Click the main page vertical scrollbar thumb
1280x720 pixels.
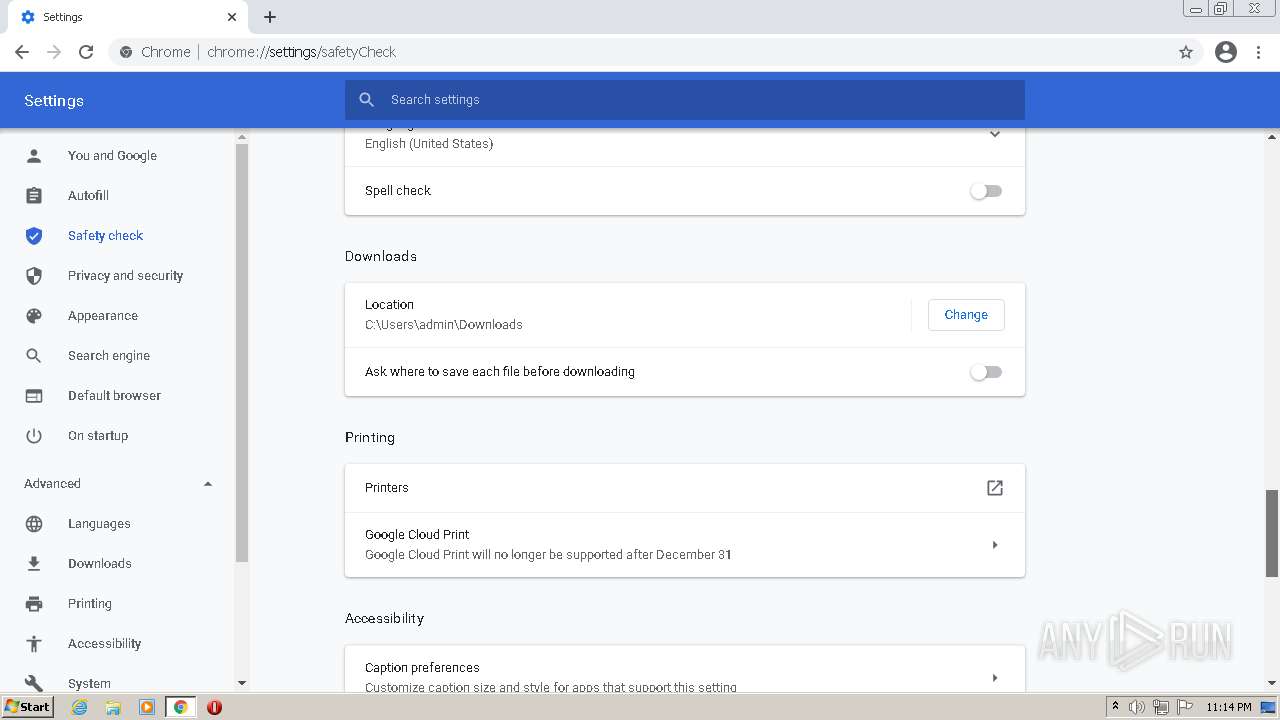click(1272, 533)
